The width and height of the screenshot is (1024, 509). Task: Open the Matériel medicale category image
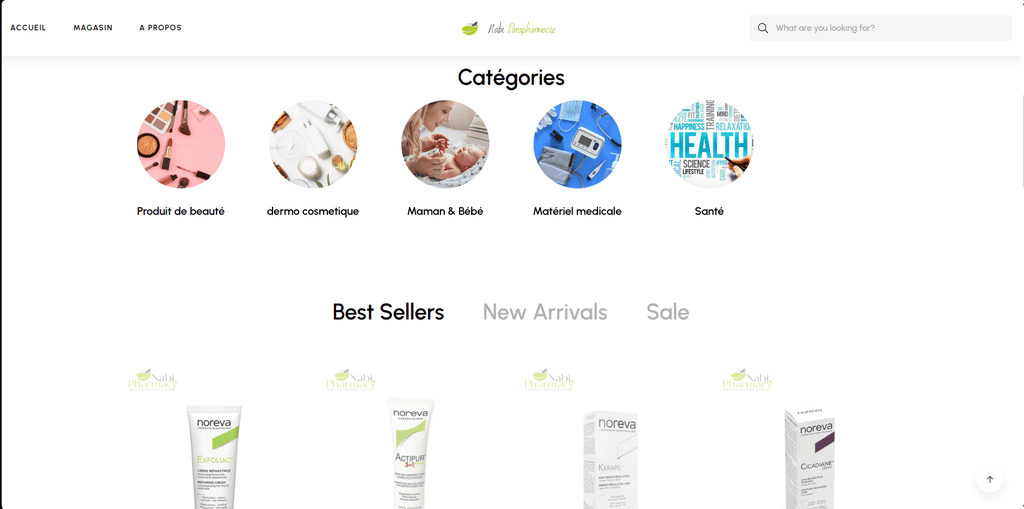click(577, 144)
